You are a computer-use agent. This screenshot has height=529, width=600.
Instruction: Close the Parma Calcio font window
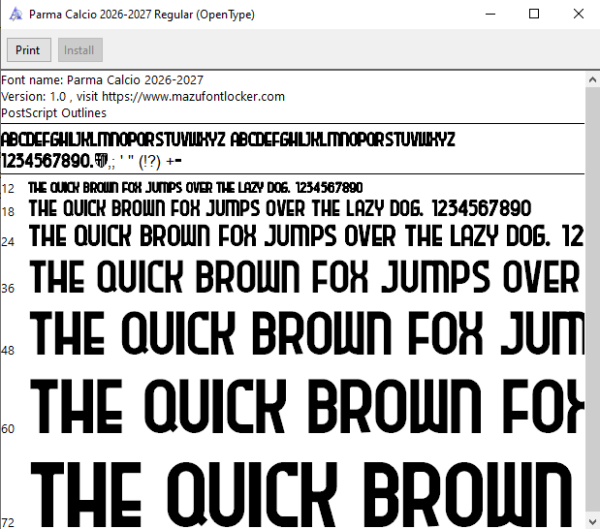pos(578,14)
